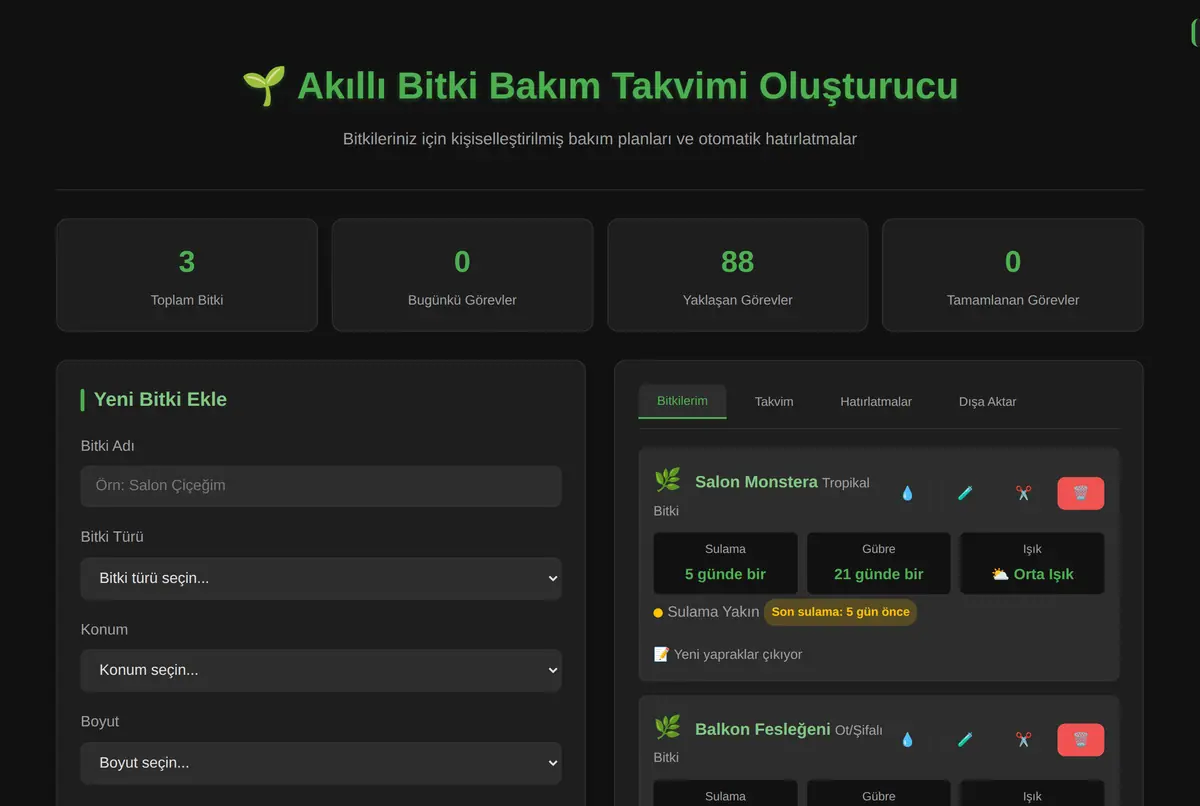
Task: Click the 'Akıllı Bitki Bakım Takvimi Oluşturucu' title
Action: tap(628, 86)
